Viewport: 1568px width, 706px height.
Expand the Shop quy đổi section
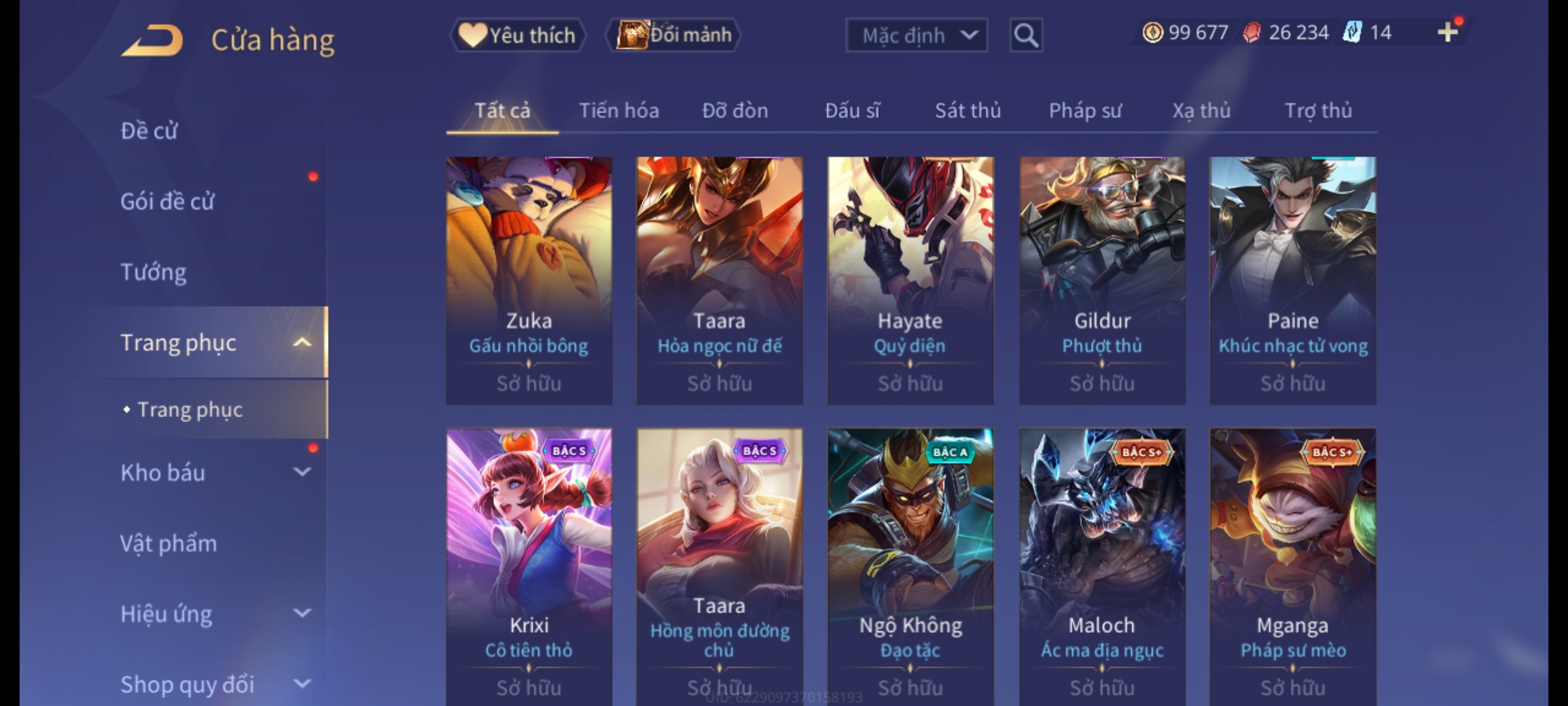click(302, 684)
